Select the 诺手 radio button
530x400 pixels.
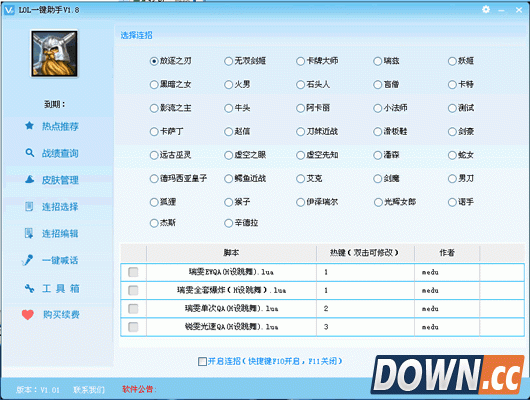pos(452,202)
